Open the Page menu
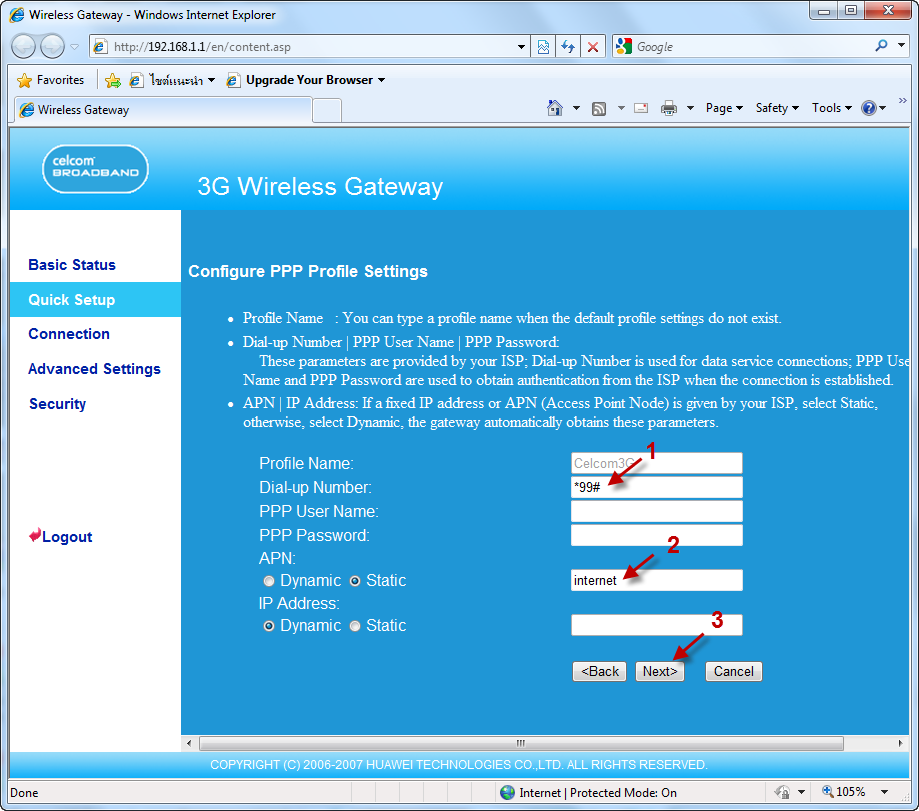The image size is (919, 811). [724, 108]
